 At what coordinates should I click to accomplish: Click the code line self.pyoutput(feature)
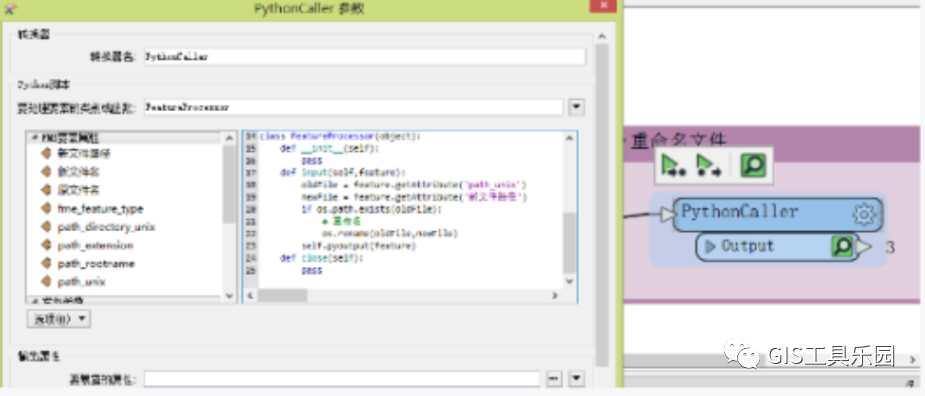pyautogui.click(x=359, y=246)
